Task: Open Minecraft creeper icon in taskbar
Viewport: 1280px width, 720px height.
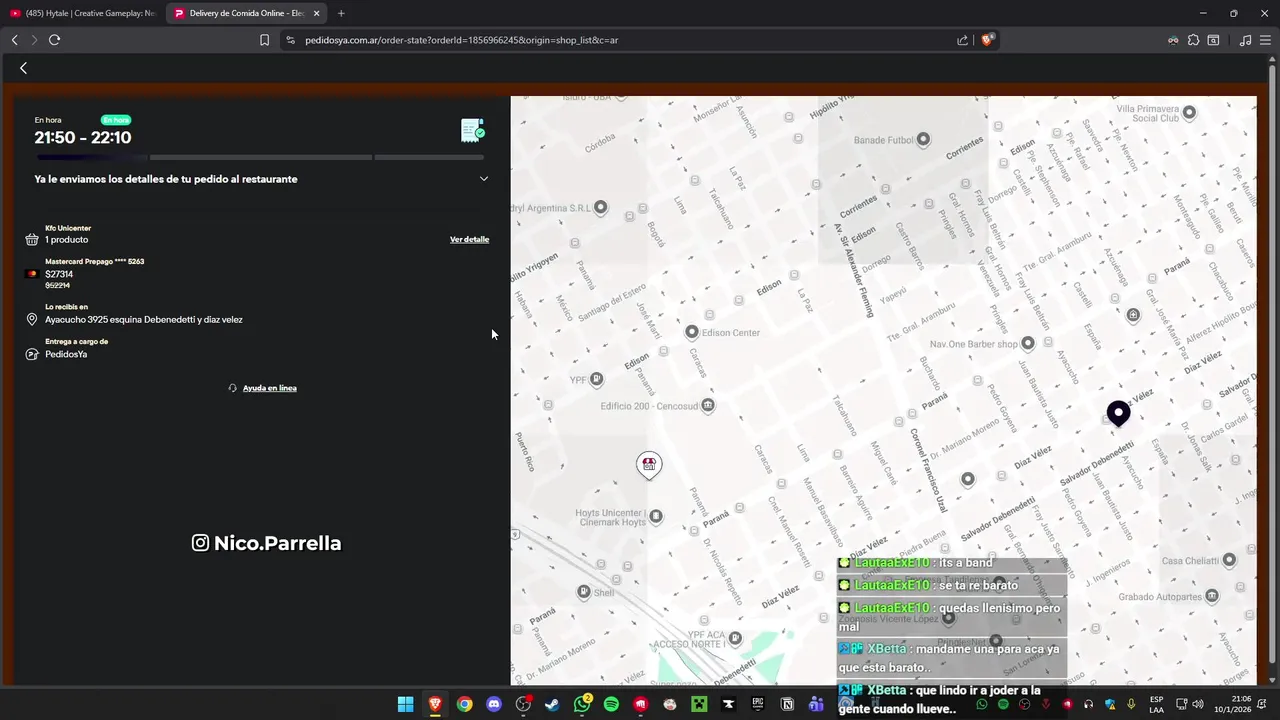Action: 699,704
